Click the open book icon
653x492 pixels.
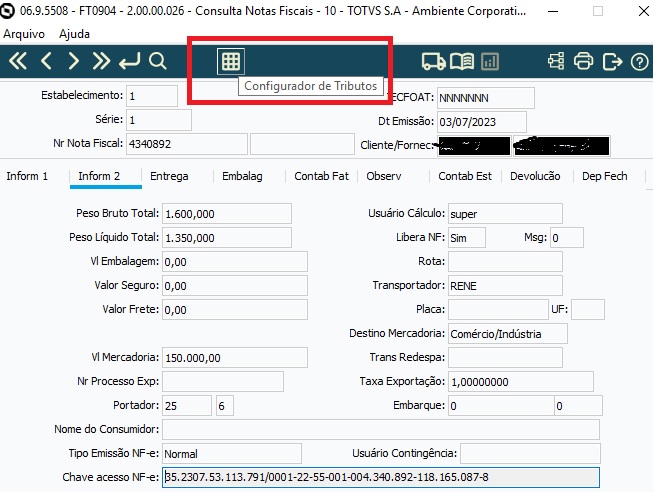pyautogui.click(x=462, y=62)
